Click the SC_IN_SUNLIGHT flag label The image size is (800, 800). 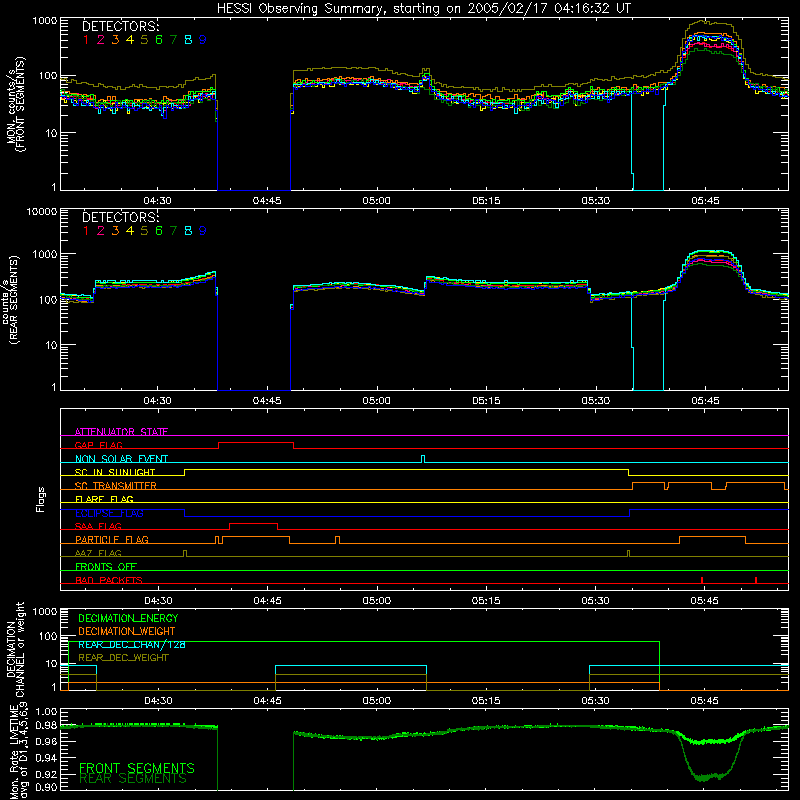pos(115,472)
